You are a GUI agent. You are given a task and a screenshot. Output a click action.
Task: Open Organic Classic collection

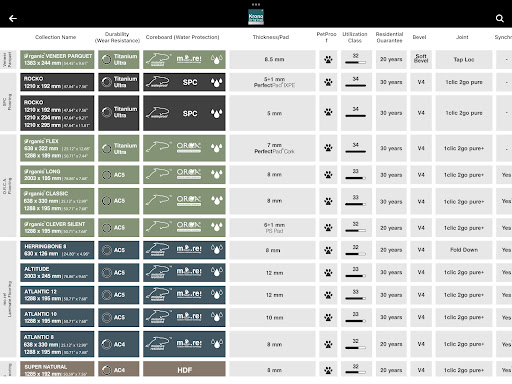57,201
